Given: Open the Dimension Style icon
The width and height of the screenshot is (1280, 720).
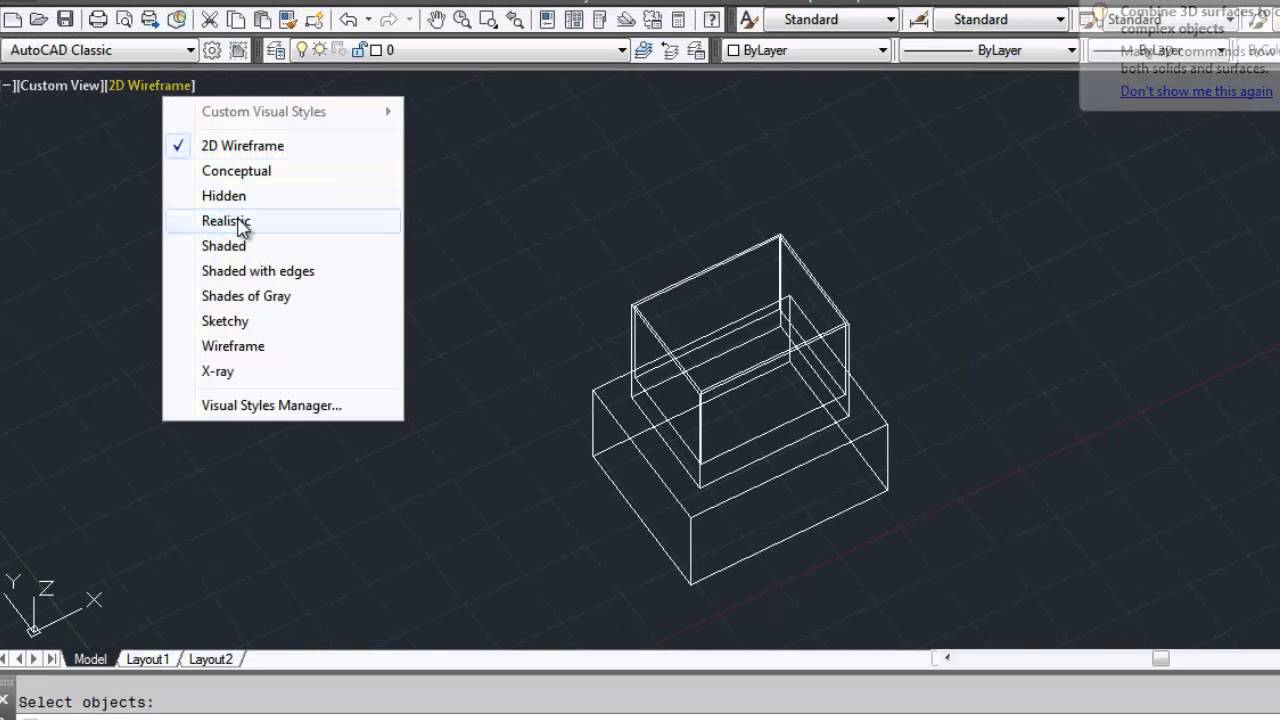Looking at the screenshot, I should (918, 19).
